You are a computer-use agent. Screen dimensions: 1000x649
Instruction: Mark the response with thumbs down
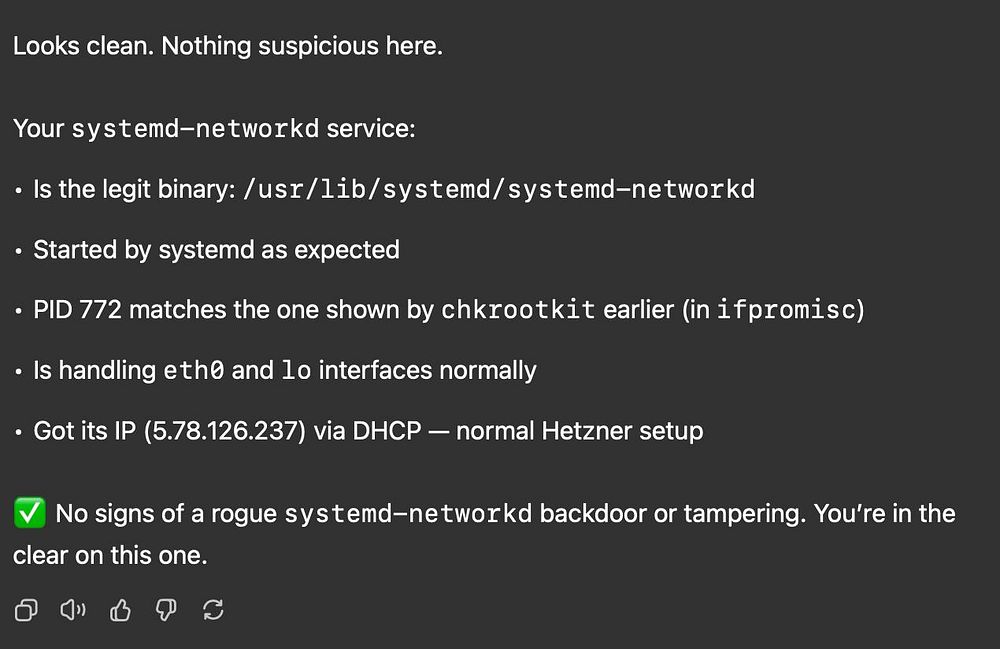pyautogui.click(x=166, y=610)
